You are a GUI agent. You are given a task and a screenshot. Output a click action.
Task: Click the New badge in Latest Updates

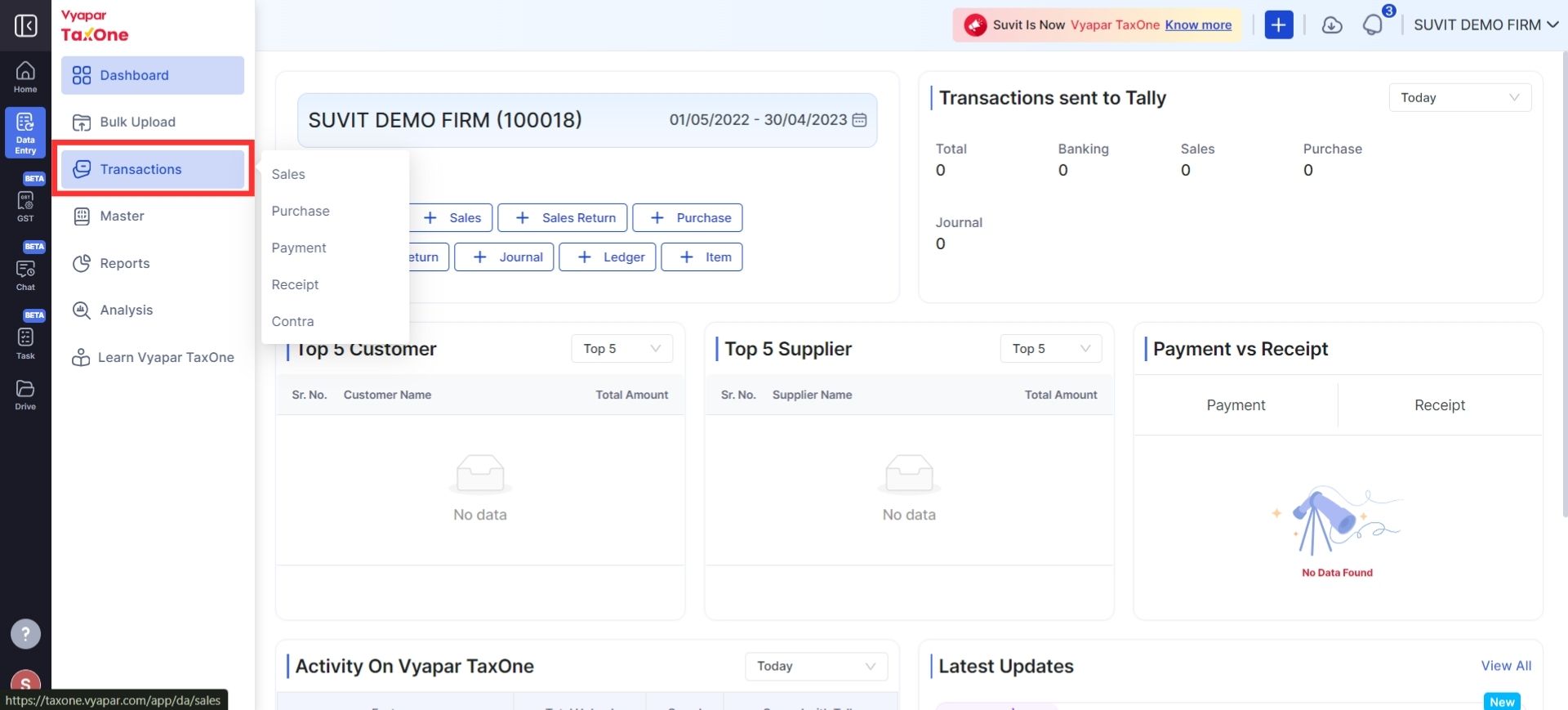[x=1502, y=702]
